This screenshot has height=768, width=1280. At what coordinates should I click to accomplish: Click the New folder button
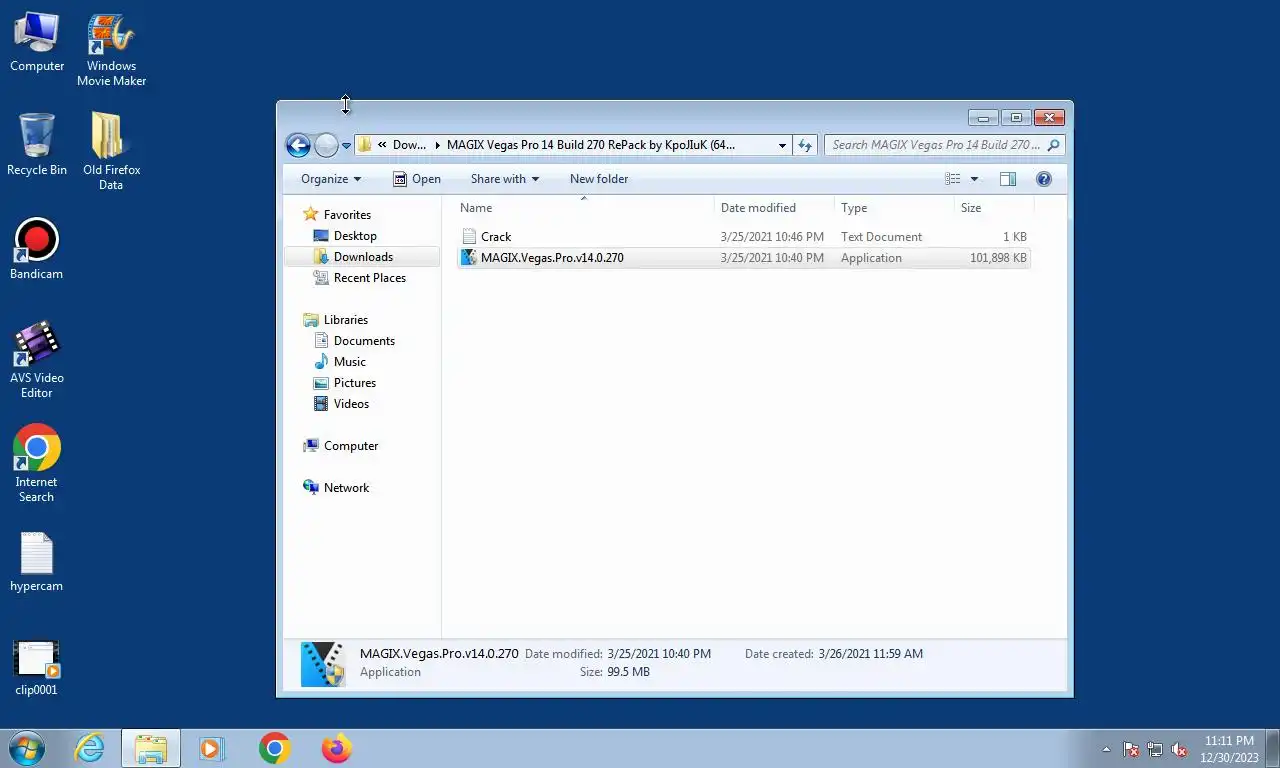tap(599, 179)
